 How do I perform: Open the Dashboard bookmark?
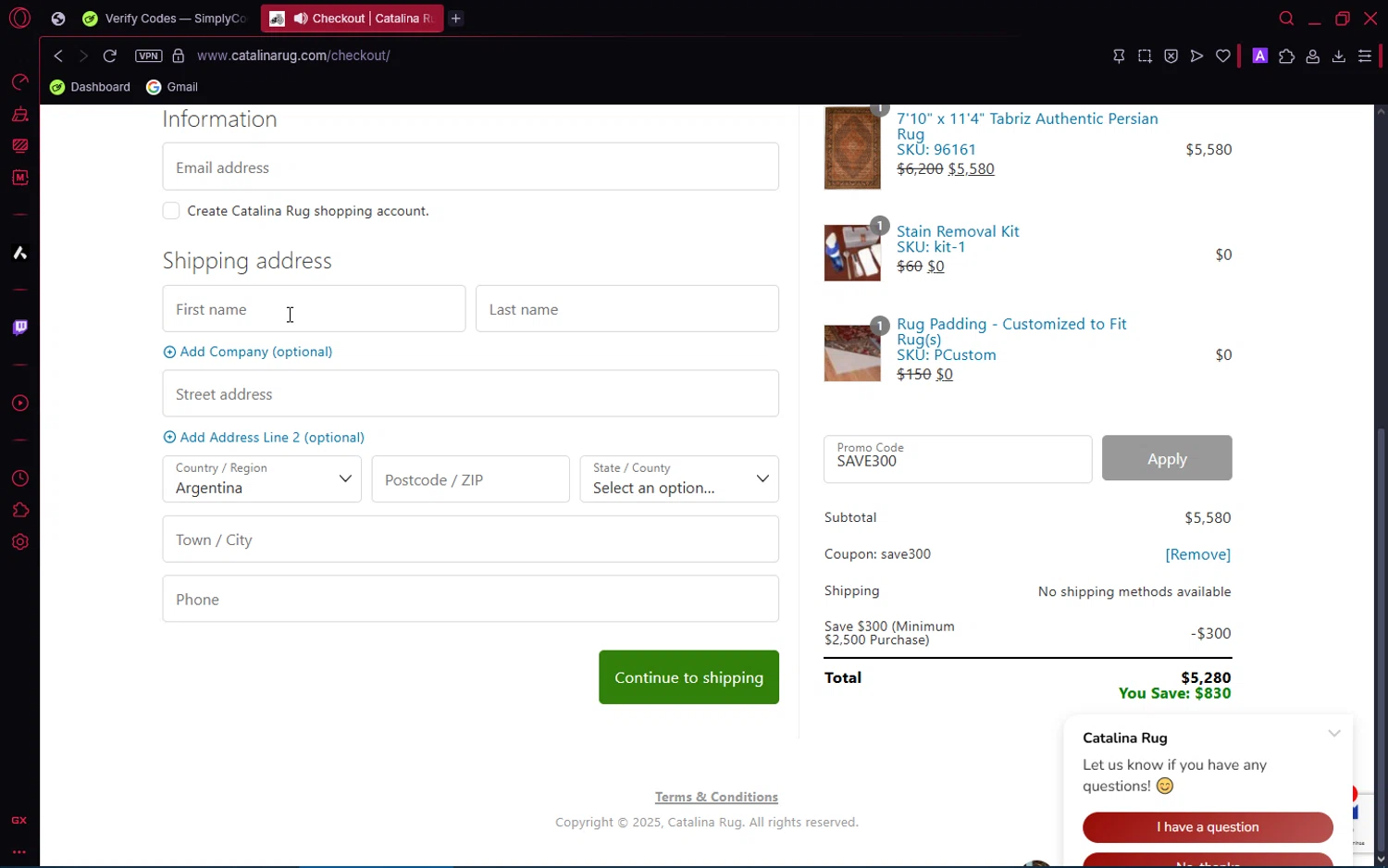[91, 87]
